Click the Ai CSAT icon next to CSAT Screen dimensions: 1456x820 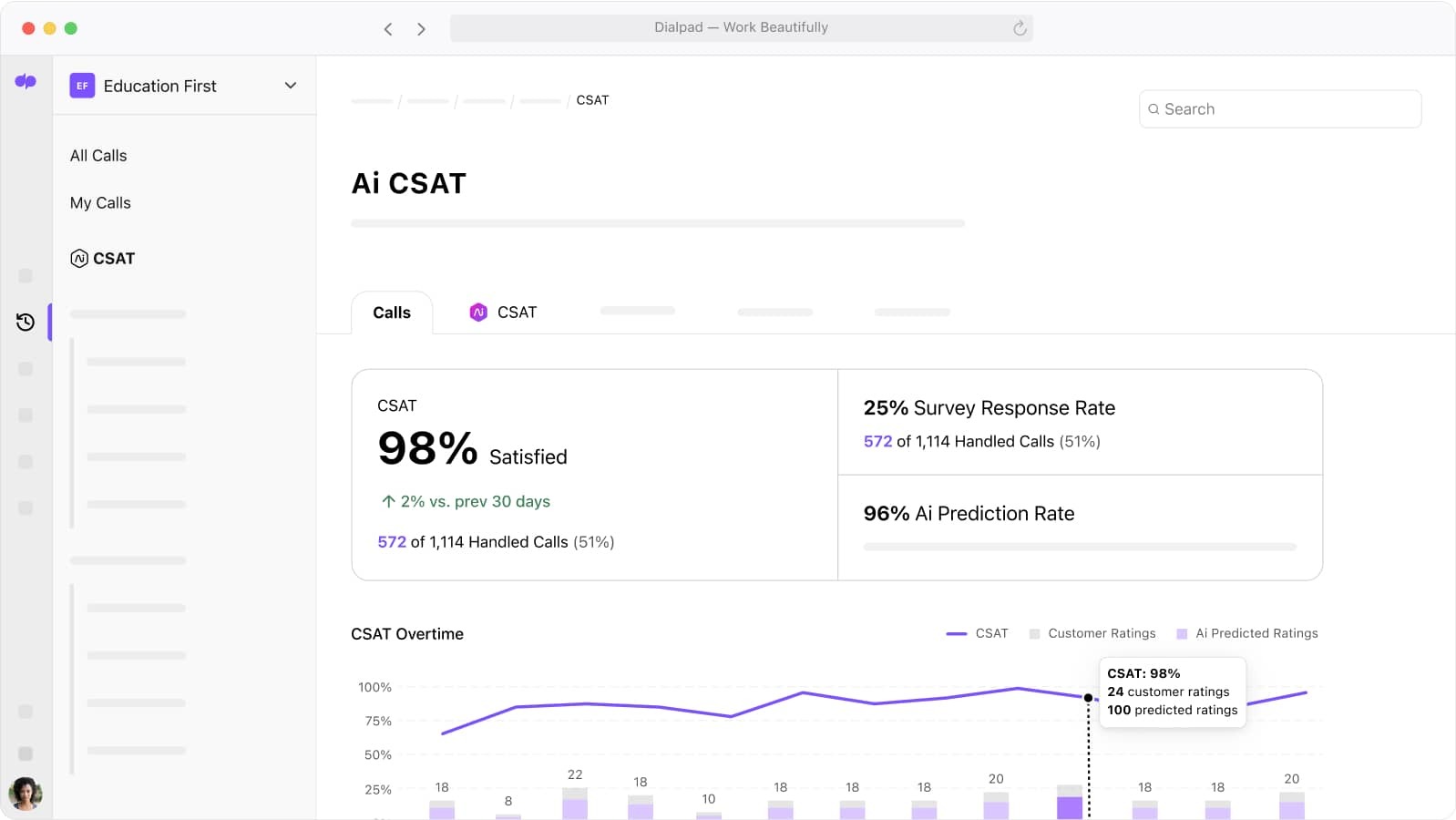(78, 258)
